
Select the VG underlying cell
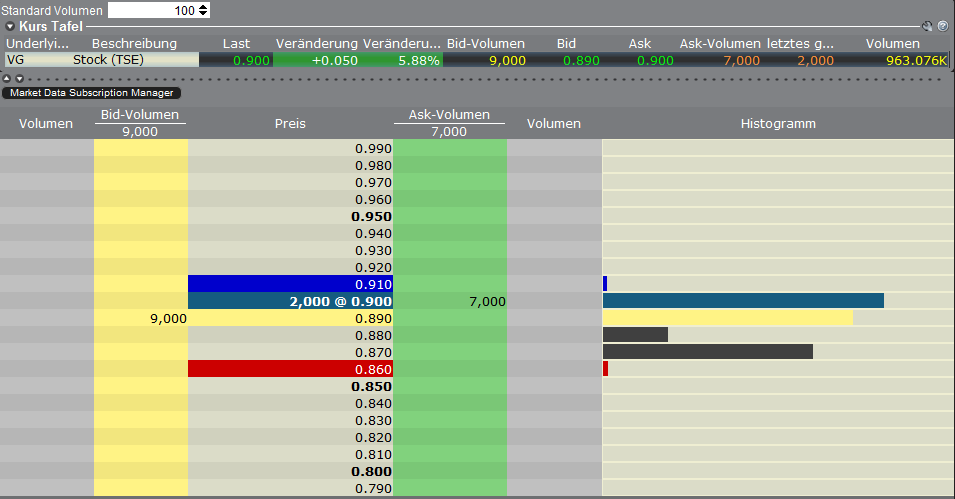pyautogui.click(x=16, y=60)
